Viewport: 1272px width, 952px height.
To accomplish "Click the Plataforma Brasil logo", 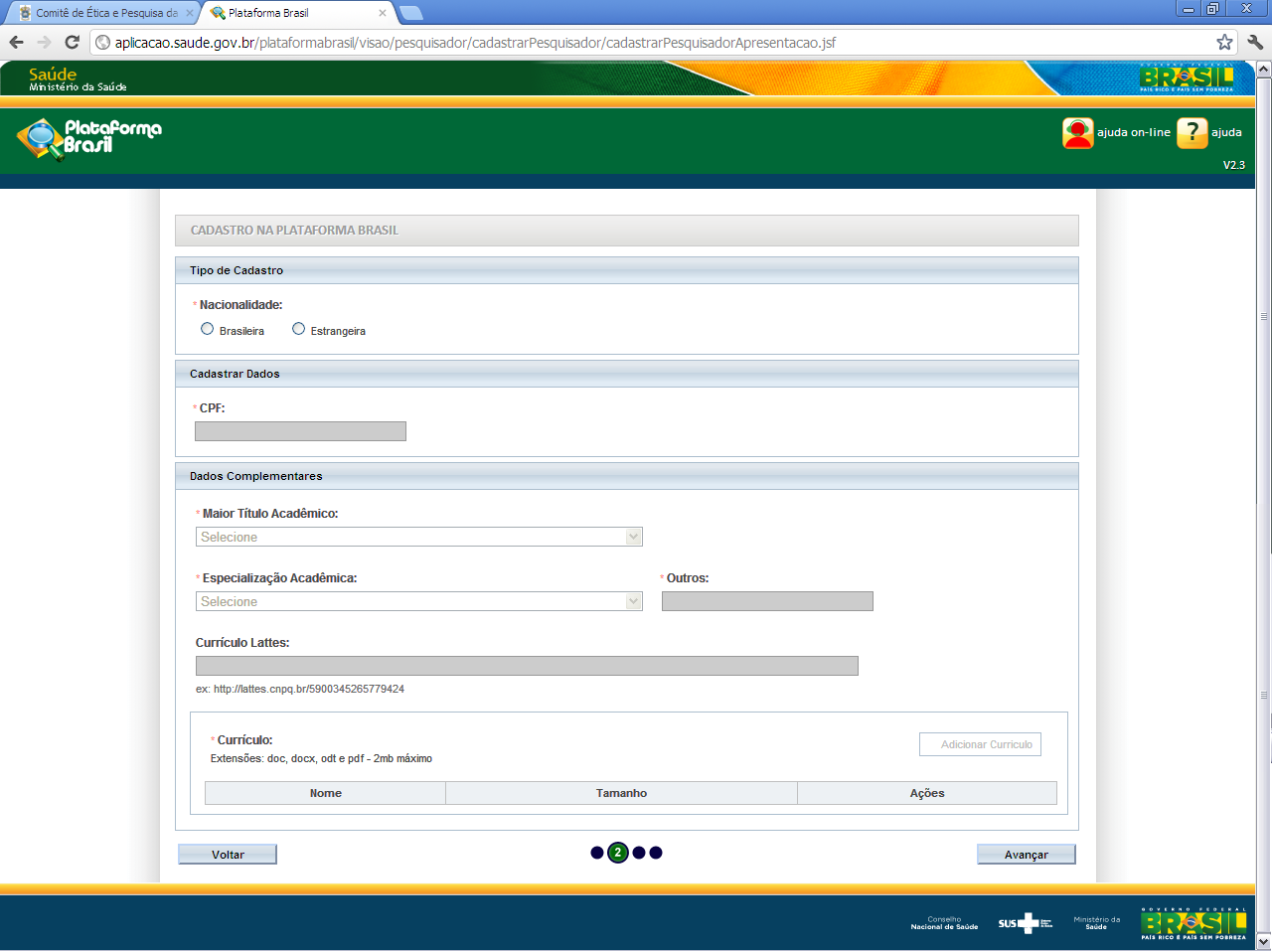I will point(89,138).
